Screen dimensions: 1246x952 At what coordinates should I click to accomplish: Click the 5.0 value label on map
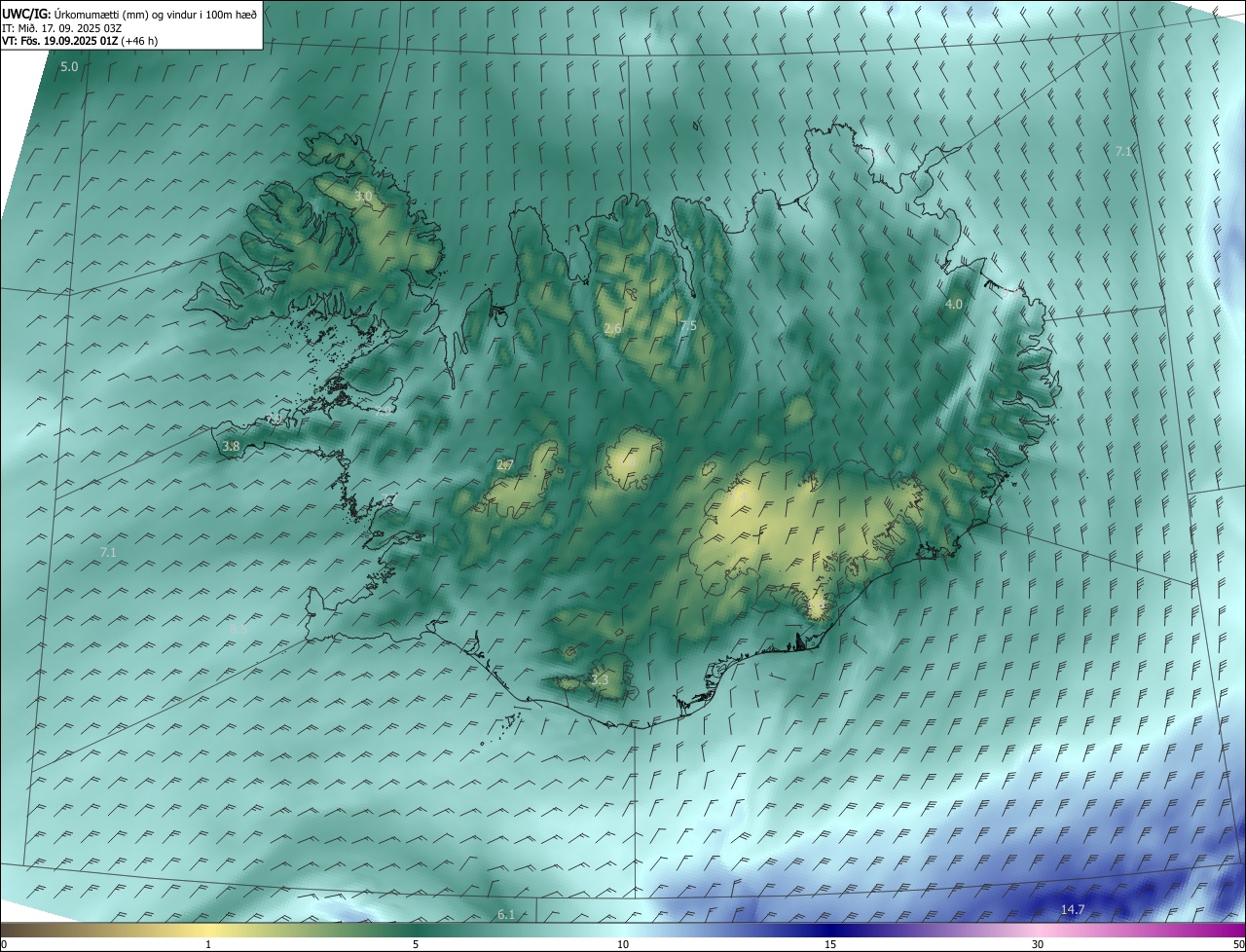(x=69, y=67)
